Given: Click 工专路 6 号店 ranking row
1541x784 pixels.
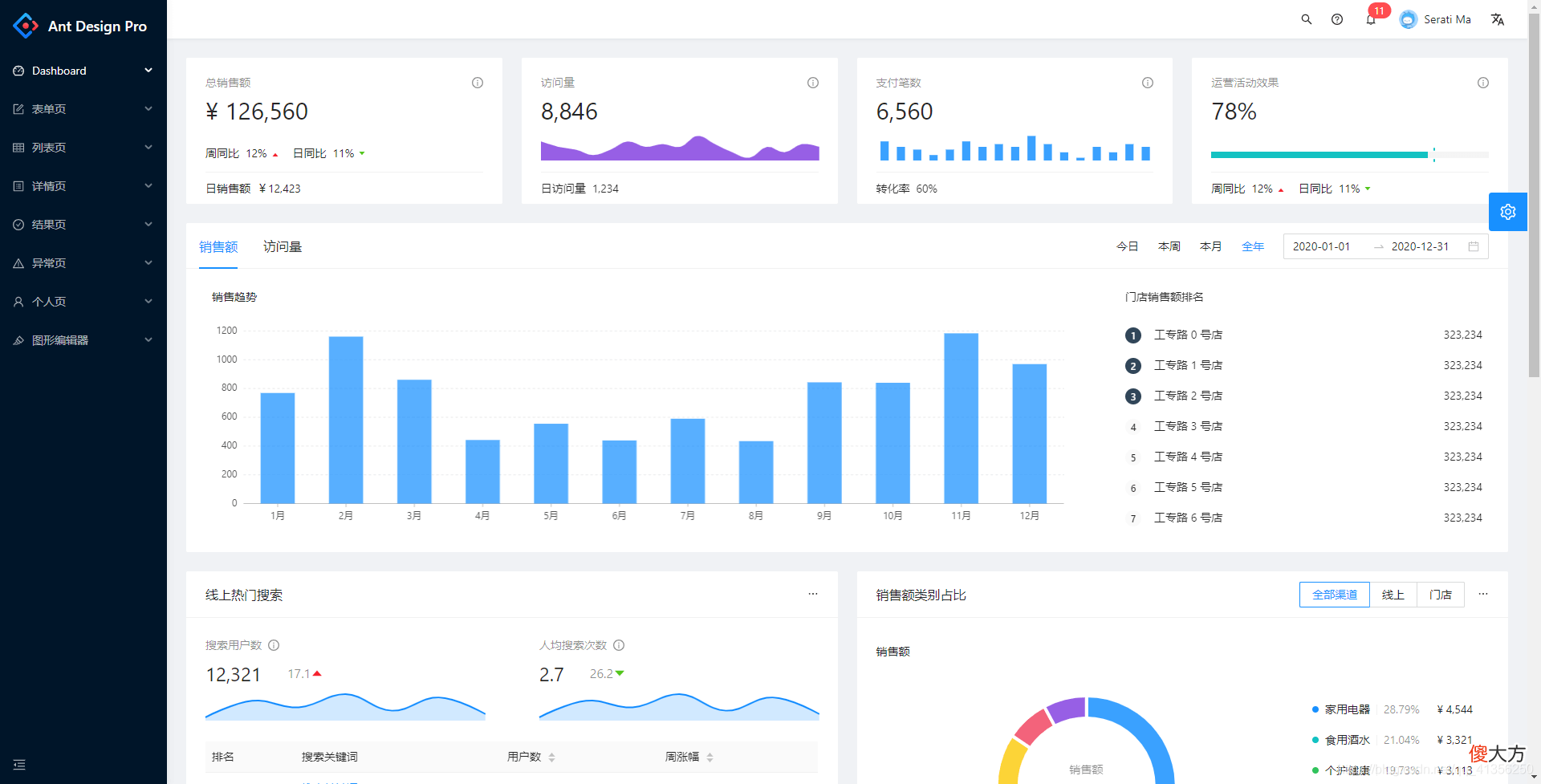Looking at the screenshot, I should [x=1303, y=518].
